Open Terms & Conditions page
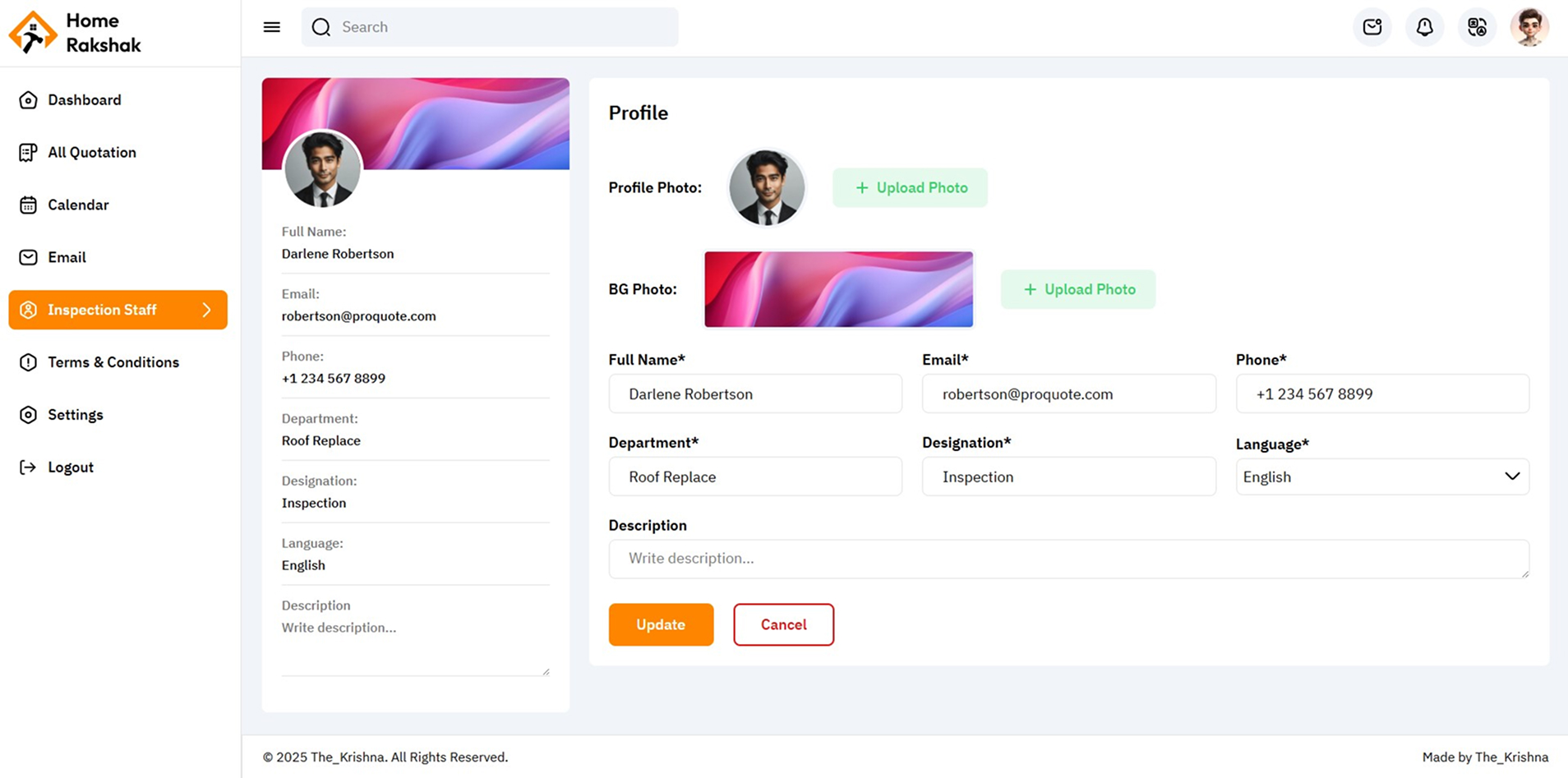This screenshot has height=778, width=1568. [x=113, y=362]
